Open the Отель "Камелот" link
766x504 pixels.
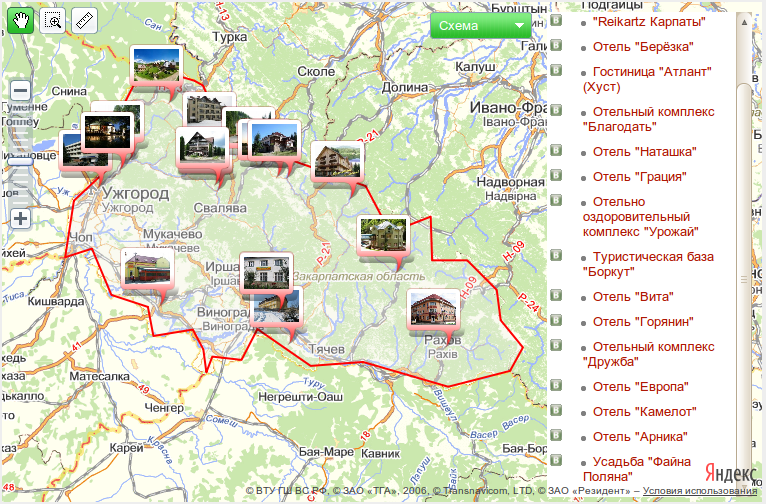click(x=645, y=412)
